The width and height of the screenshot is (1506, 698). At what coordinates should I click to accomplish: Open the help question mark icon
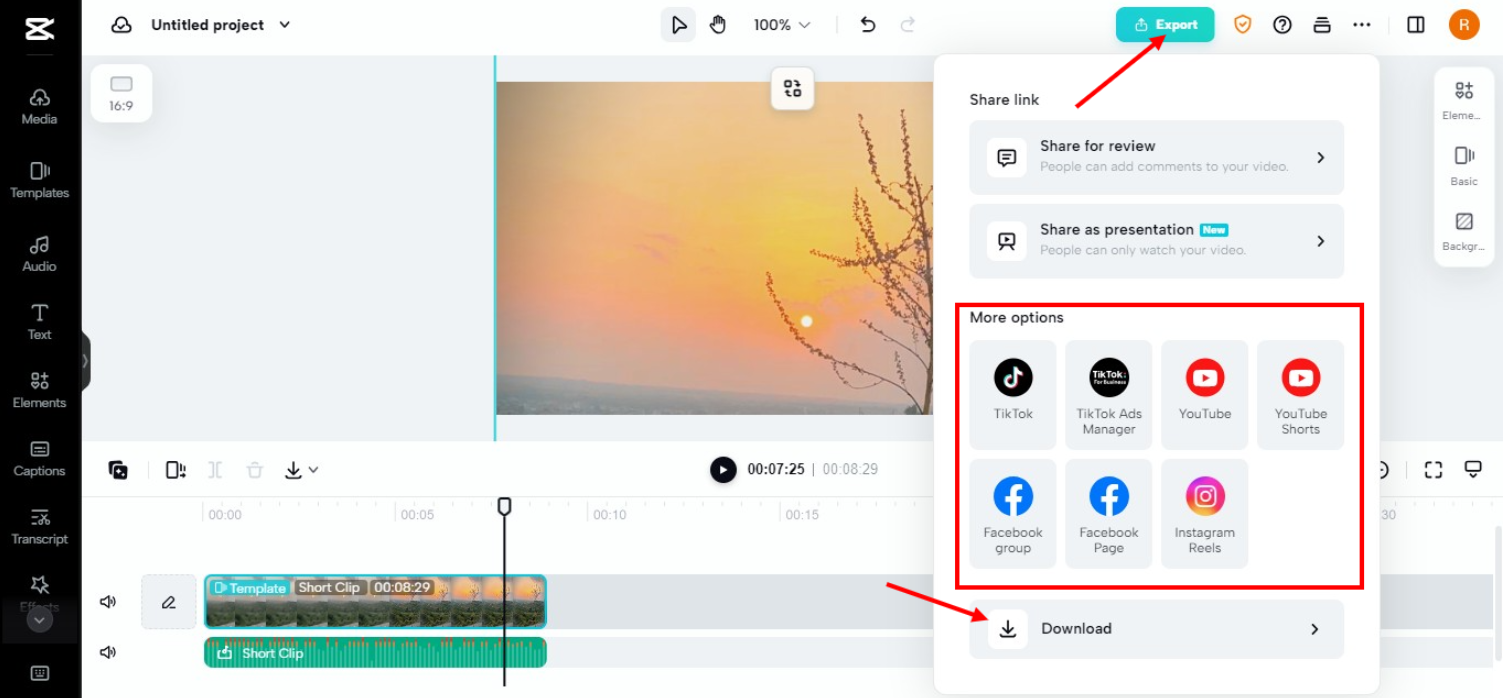1282,25
